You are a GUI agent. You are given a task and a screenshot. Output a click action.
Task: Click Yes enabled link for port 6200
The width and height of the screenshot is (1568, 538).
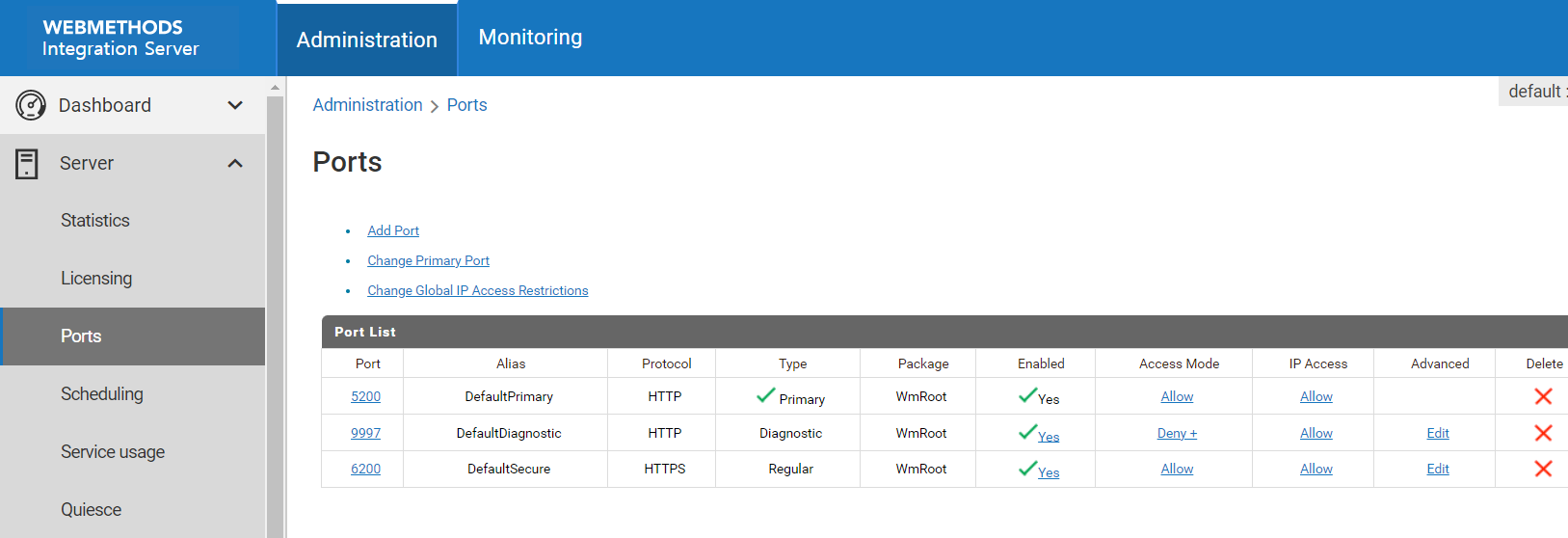(x=1049, y=472)
